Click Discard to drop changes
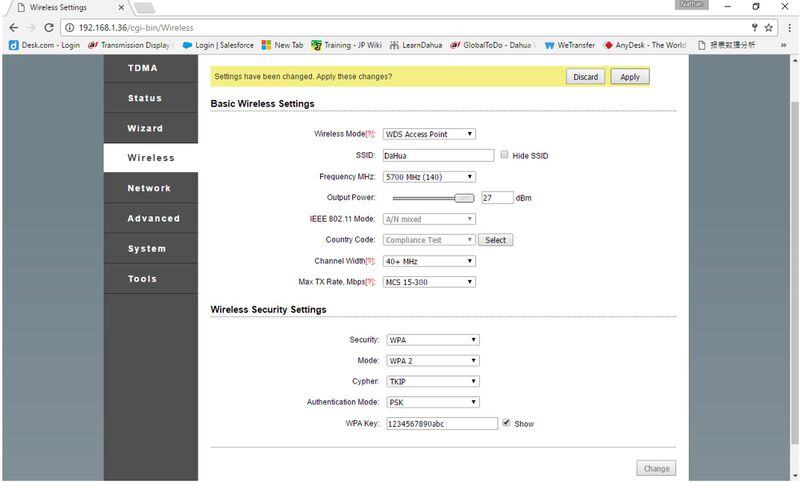Image resolution: width=800 pixels, height=482 pixels. pos(585,77)
